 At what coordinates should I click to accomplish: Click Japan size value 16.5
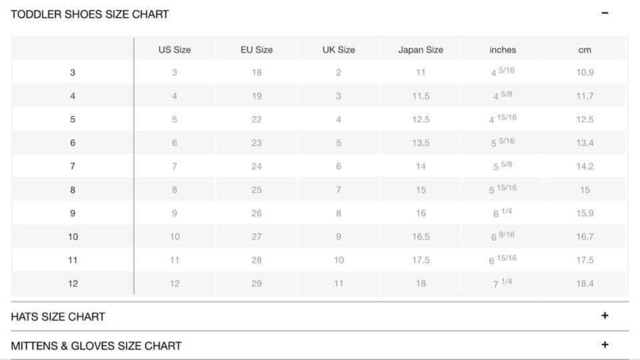click(420, 237)
